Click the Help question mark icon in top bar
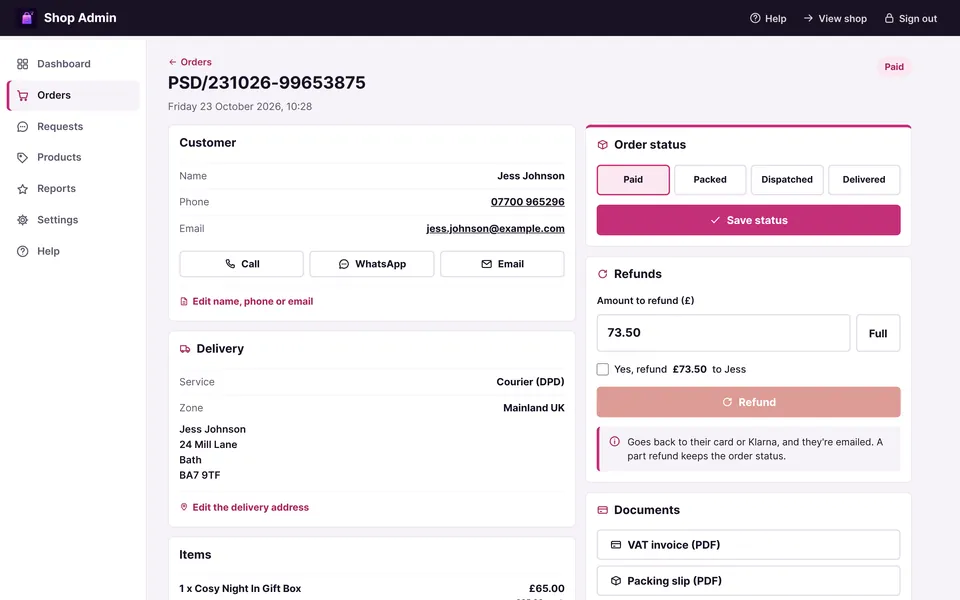Viewport: 960px width, 600px height. 755,18
